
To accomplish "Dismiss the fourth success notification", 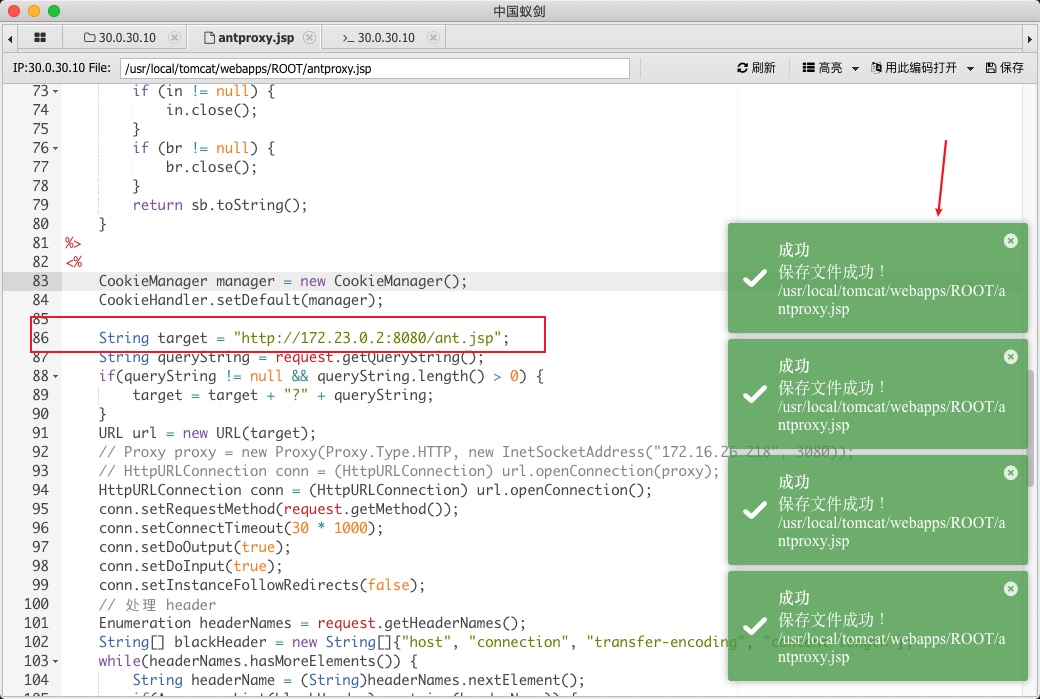I will click(1011, 589).
